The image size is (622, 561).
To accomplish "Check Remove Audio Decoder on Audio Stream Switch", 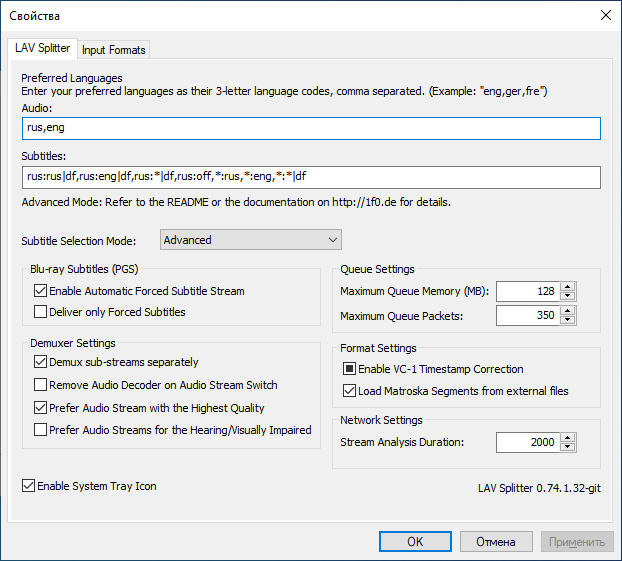I will 41,385.
